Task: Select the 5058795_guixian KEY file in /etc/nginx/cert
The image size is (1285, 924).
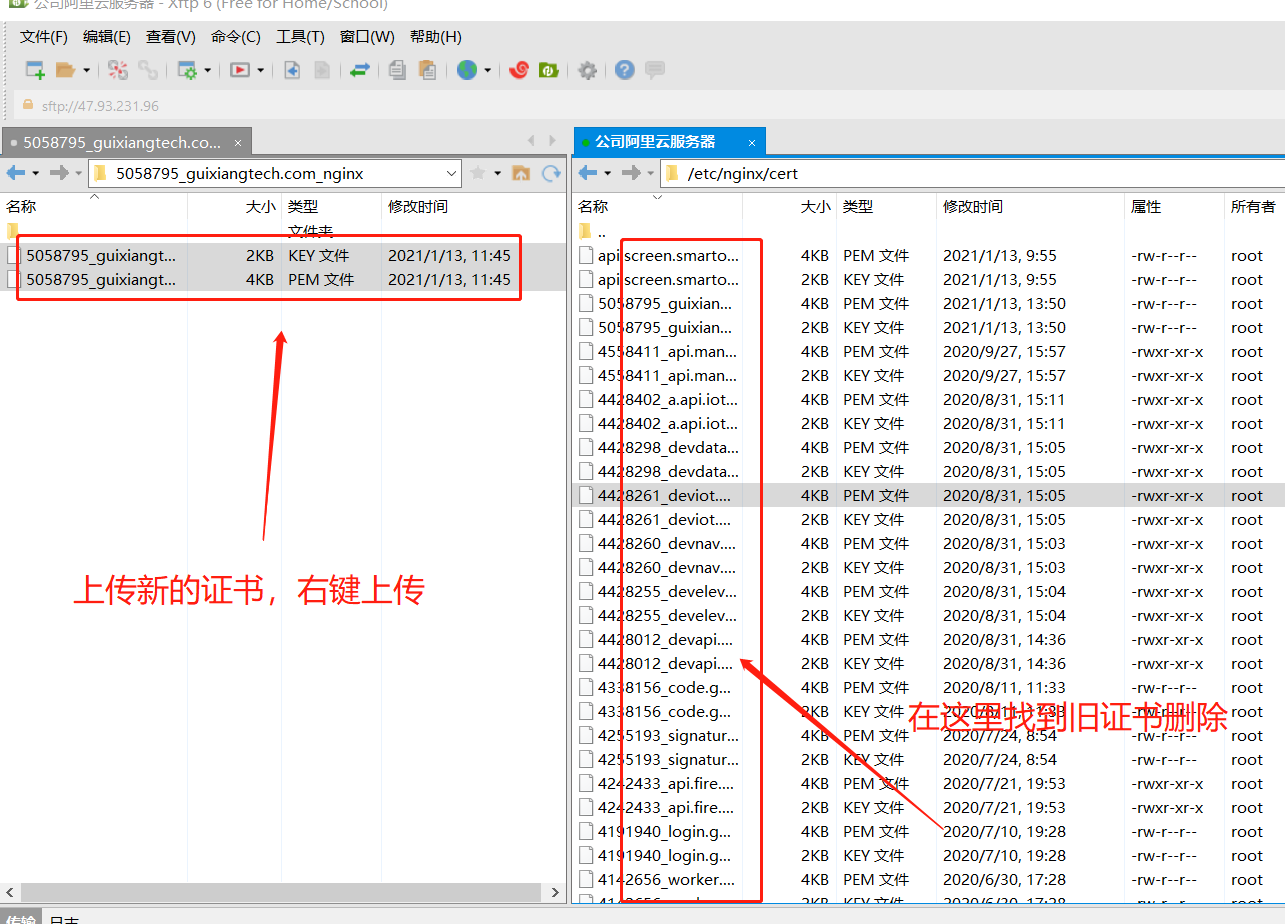Action: tap(660, 327)
